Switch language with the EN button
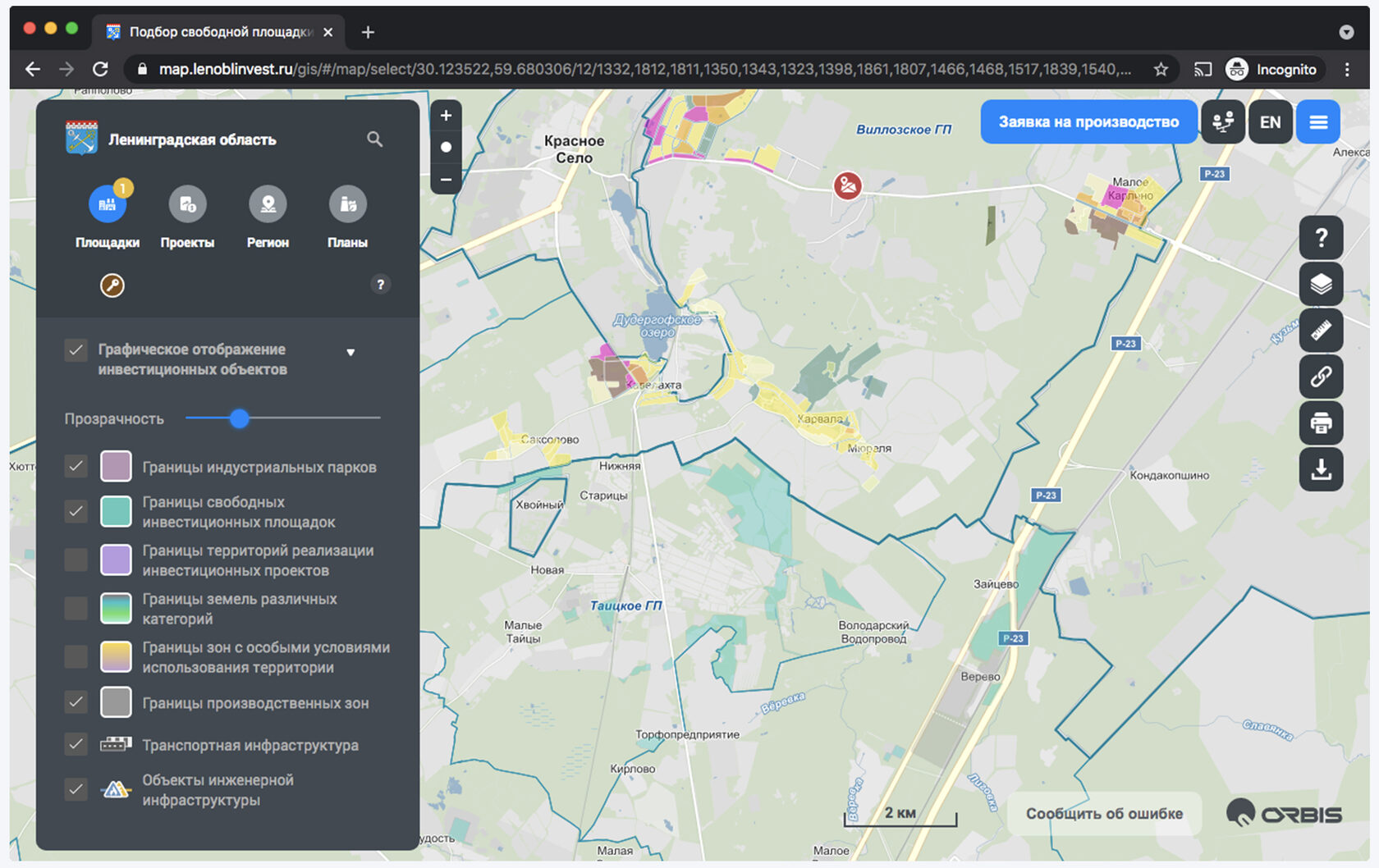 click(1271, 122)
